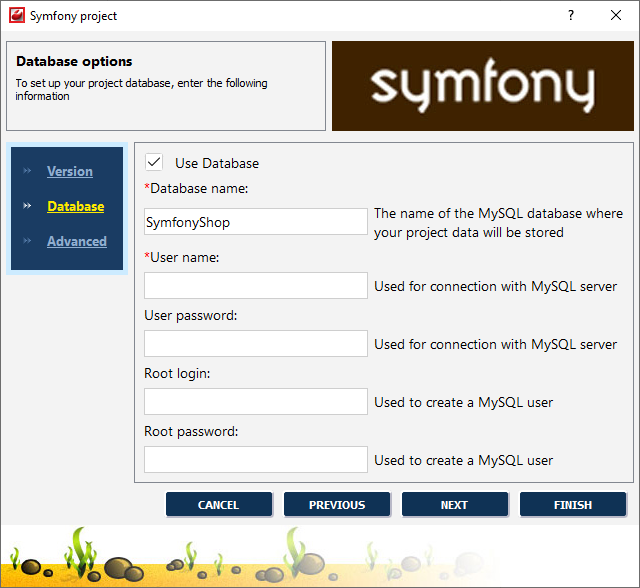Image resolution: width=640 pixels, height=588 pixels.
Task: Click the 'Database options' heading
Action: coord(74,62)
